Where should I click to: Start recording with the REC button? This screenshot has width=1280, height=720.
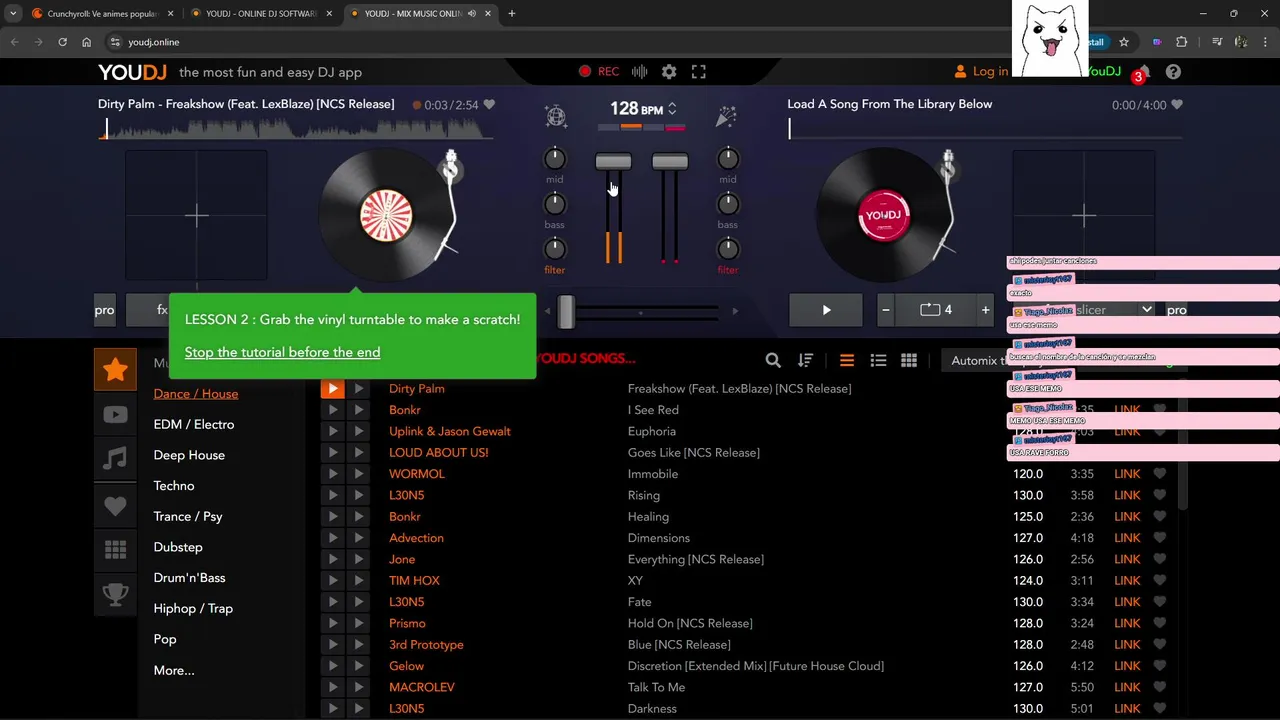coord(599,72)
